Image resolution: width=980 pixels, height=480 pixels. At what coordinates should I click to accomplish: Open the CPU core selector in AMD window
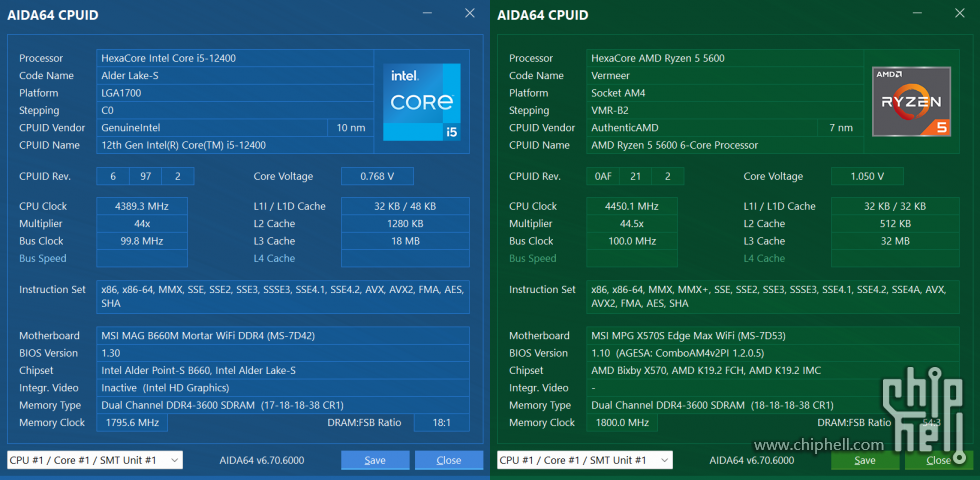pos(585,460)
